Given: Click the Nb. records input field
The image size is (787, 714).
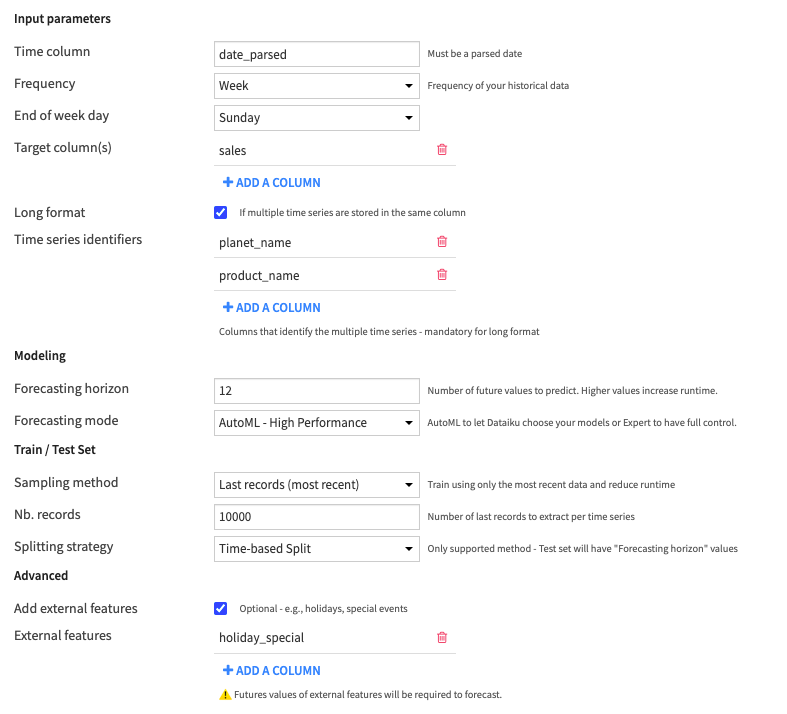Looking at the screenshot, I should pos(316,517).
